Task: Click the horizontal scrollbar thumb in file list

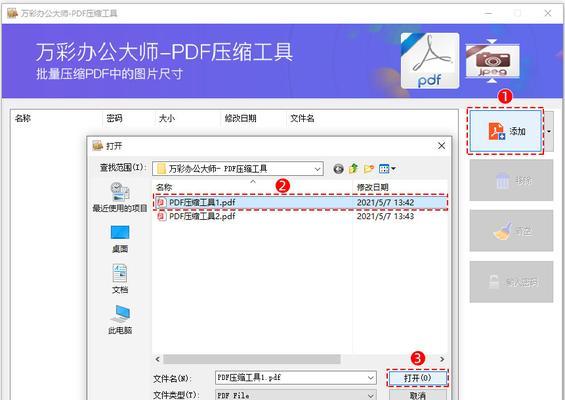Action: (252, 359)
